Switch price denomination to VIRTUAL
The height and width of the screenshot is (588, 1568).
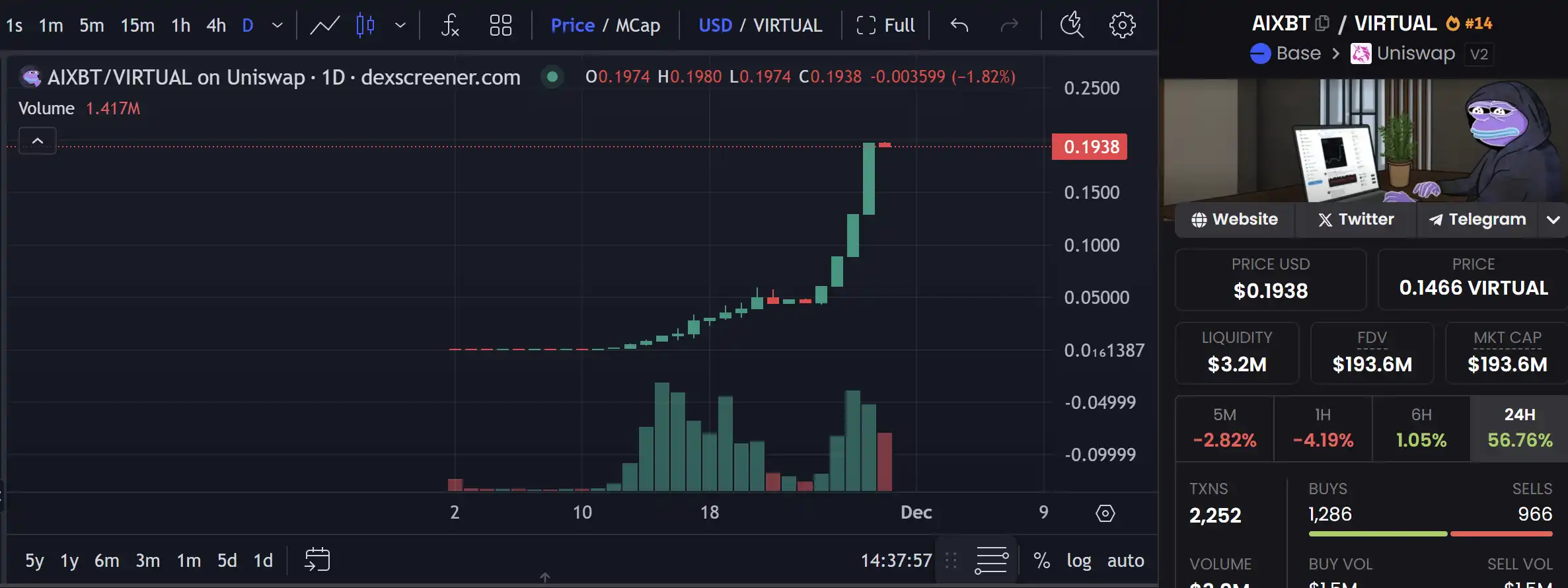788,26
